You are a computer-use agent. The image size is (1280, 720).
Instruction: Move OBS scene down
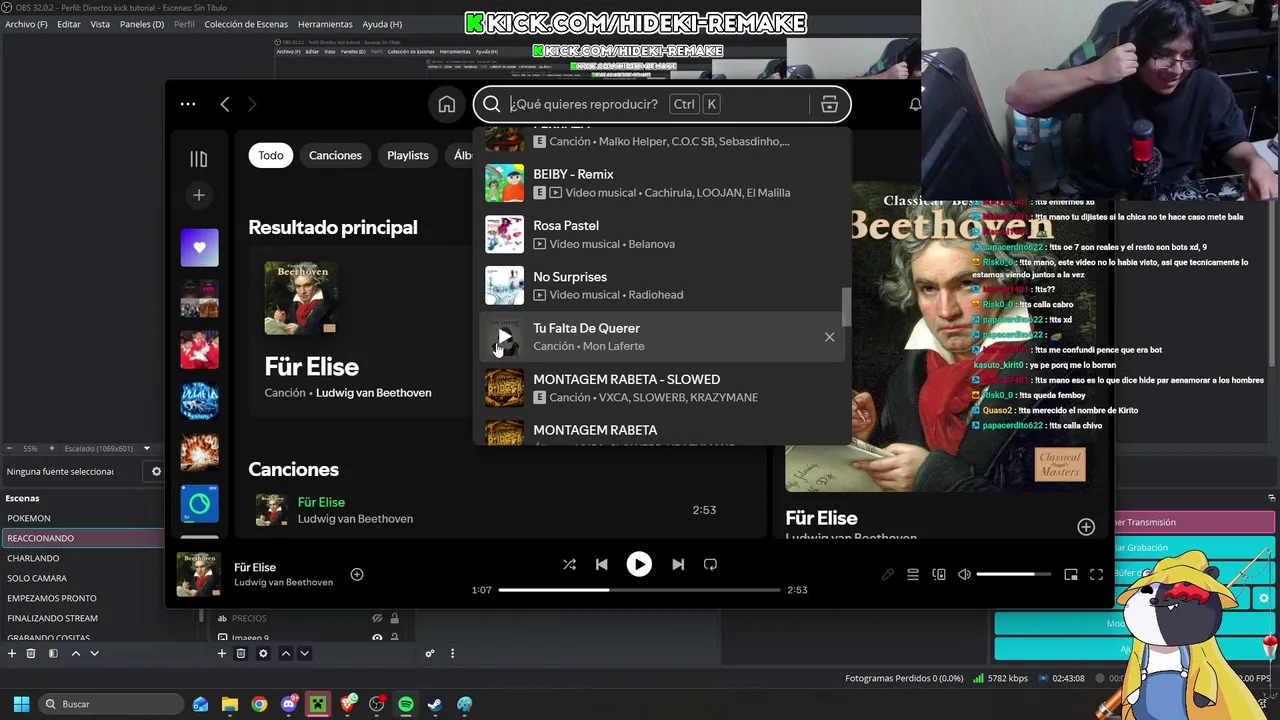pos(94,653)
